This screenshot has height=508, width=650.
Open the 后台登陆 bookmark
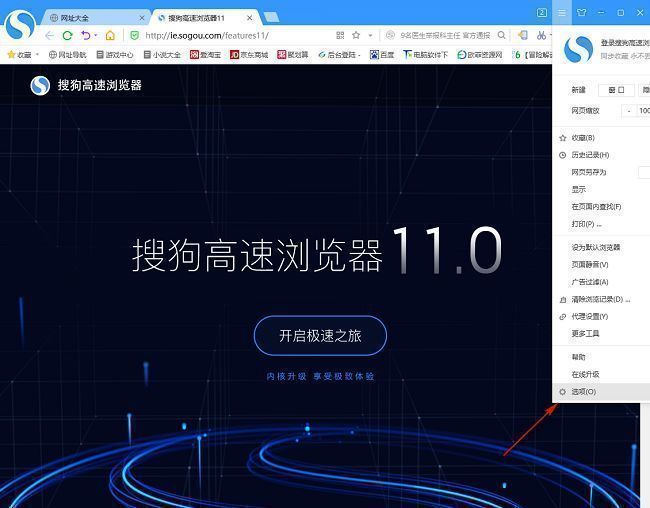(x=338, y=54)
